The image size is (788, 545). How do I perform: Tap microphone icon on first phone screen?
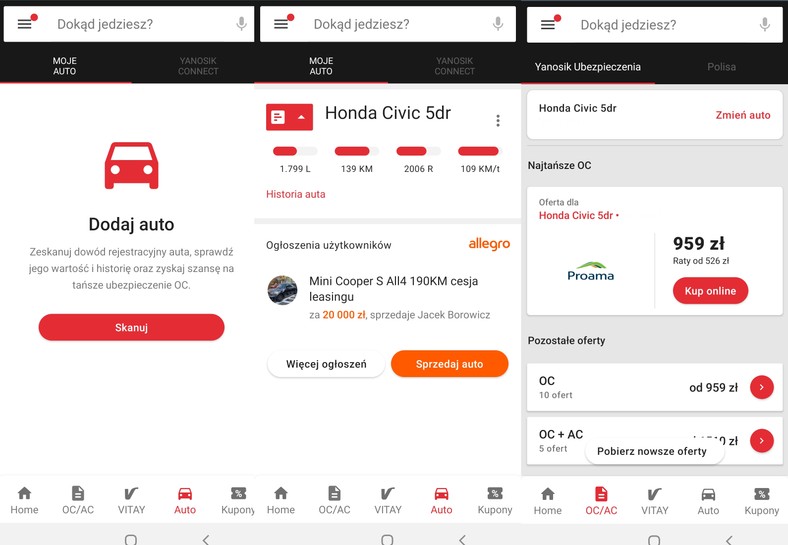(x=241, y=24)
